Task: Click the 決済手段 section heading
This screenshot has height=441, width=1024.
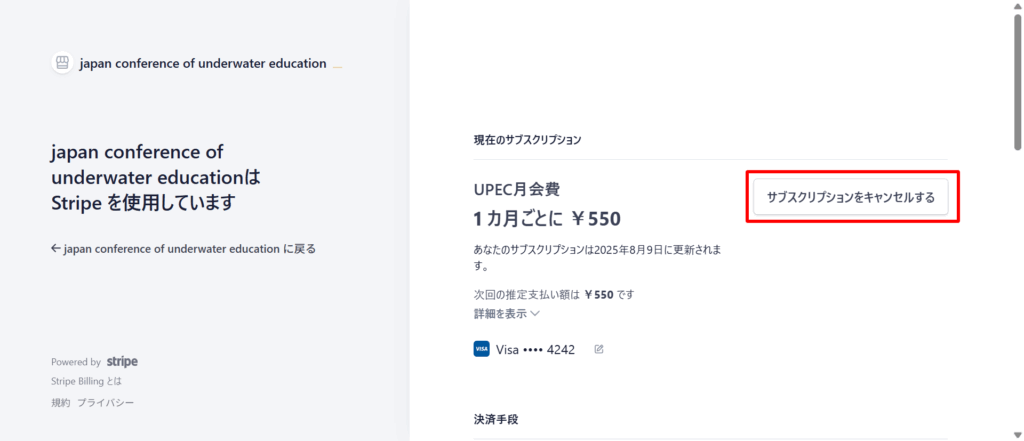Action: pyautogui.click(x=496, y=419)
